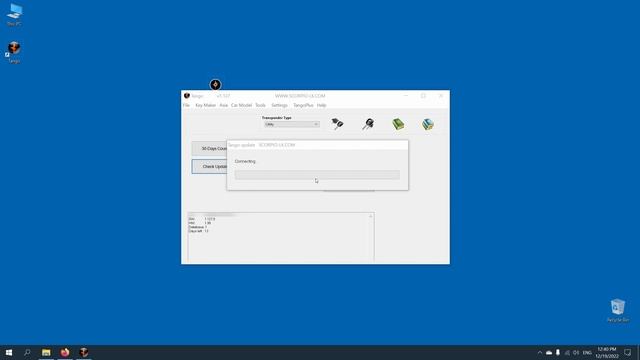Click the 30 Days Counter button
The width and height of the screenshot is (640, 360).
209,149
